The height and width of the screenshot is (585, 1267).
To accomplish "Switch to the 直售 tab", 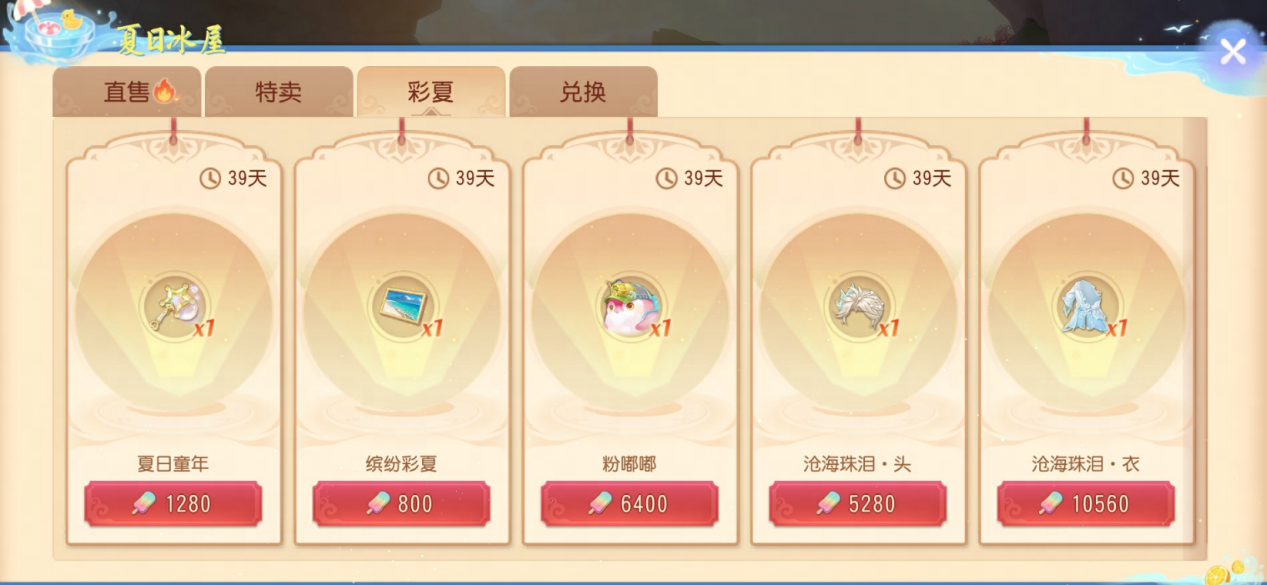I will [x=127, y=92].
